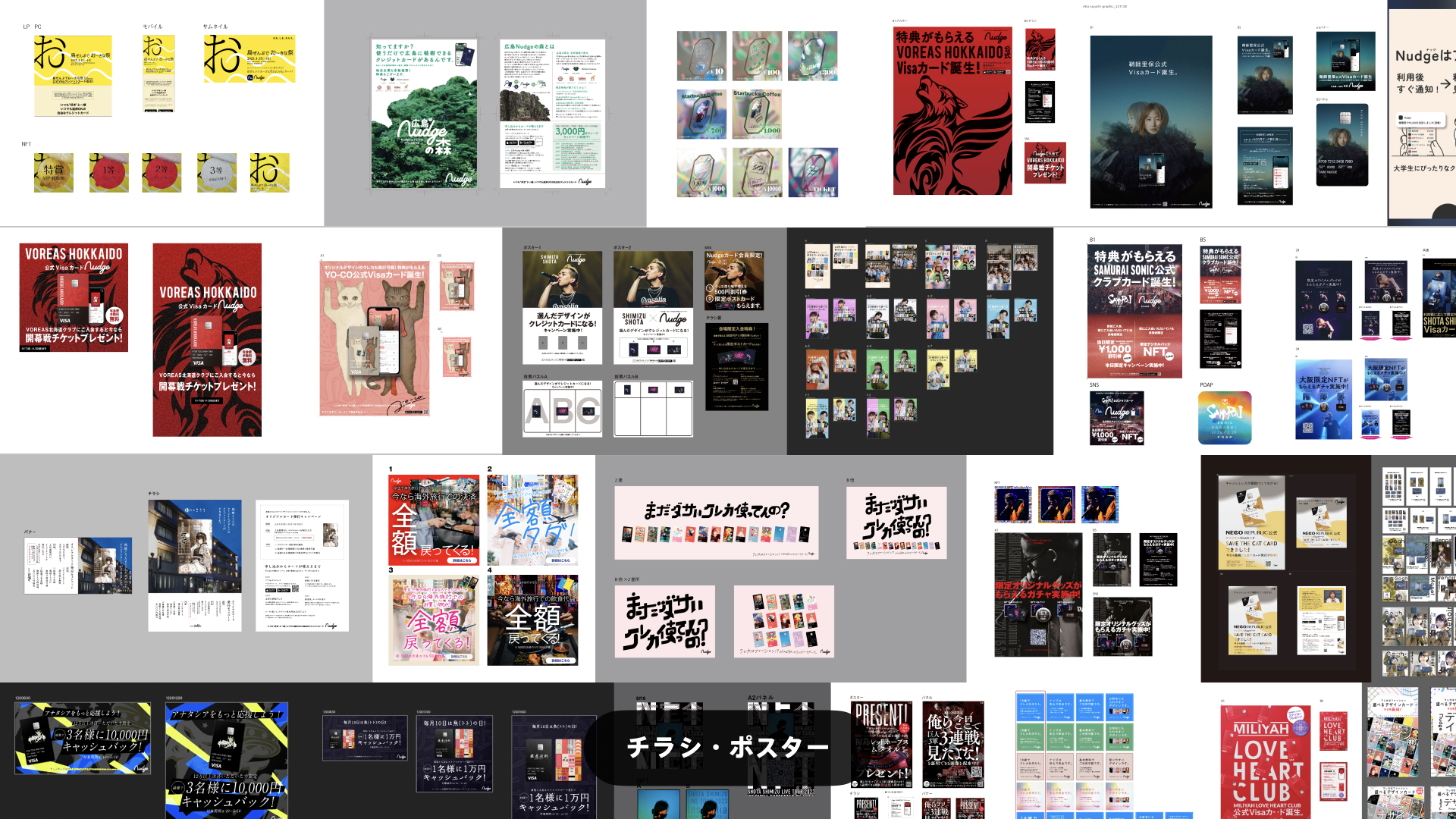The width and height of the screenshot is (1456, 819).
Task: Select the green 広島 Nudge の森 forest poster
Action: click(424, 114)
